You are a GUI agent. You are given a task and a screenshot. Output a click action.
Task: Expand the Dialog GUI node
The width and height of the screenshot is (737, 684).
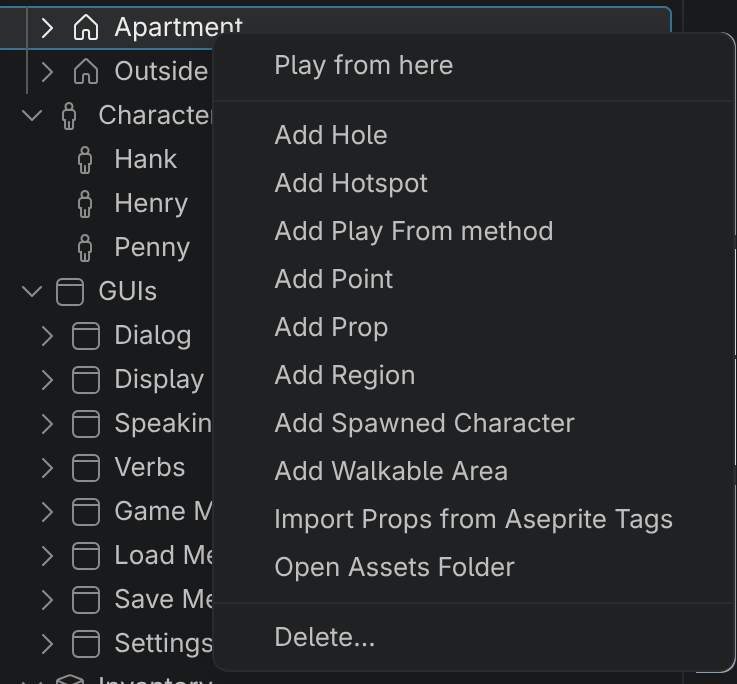[47, 336]
